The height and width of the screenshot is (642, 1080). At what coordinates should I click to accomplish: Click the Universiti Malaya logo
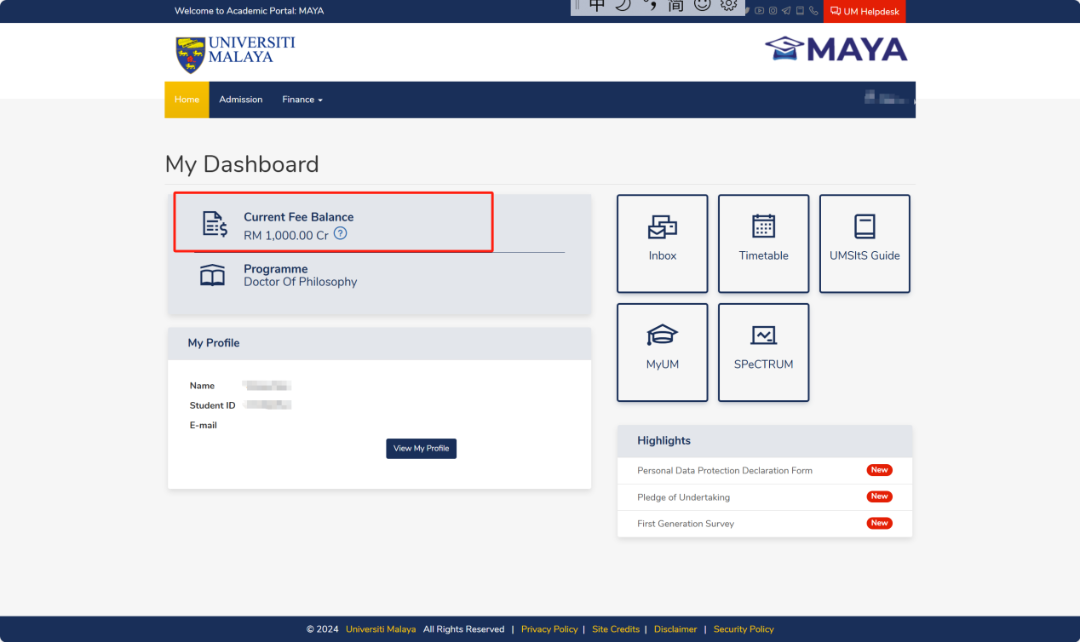(235, 54)
